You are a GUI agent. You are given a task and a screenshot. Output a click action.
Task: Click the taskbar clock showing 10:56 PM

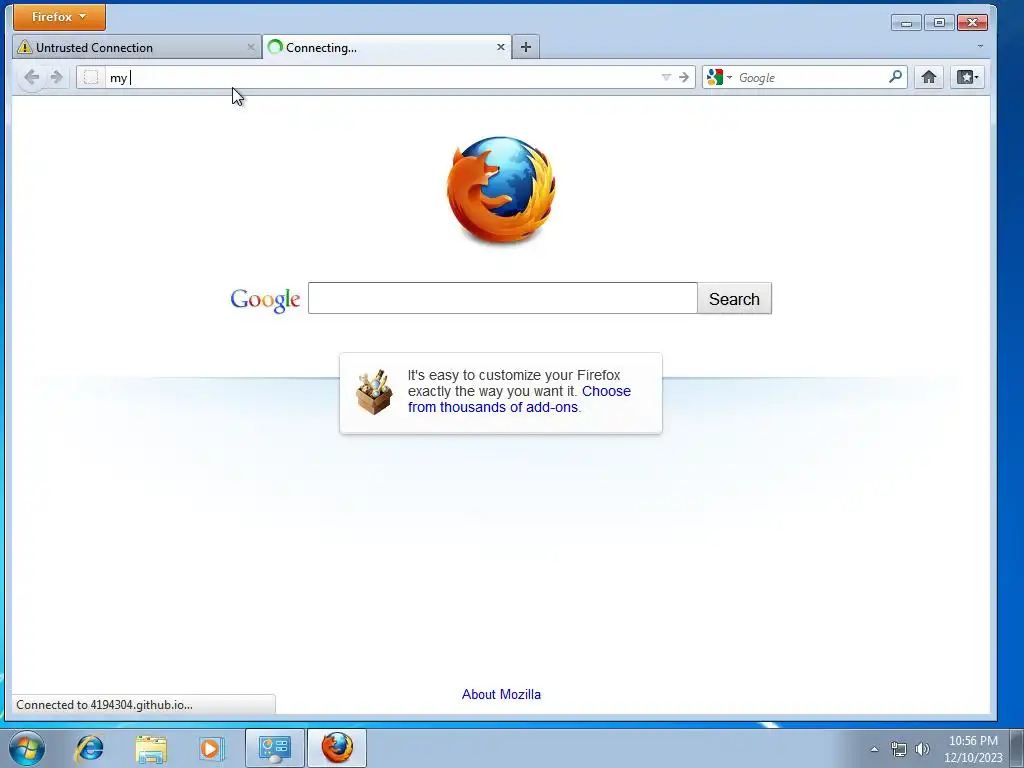tap(973, 749)
